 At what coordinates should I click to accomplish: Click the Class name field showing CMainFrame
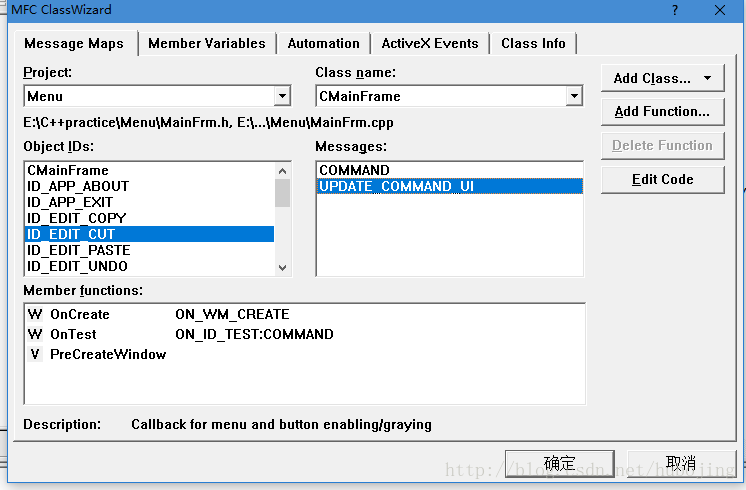coord(449,97)
